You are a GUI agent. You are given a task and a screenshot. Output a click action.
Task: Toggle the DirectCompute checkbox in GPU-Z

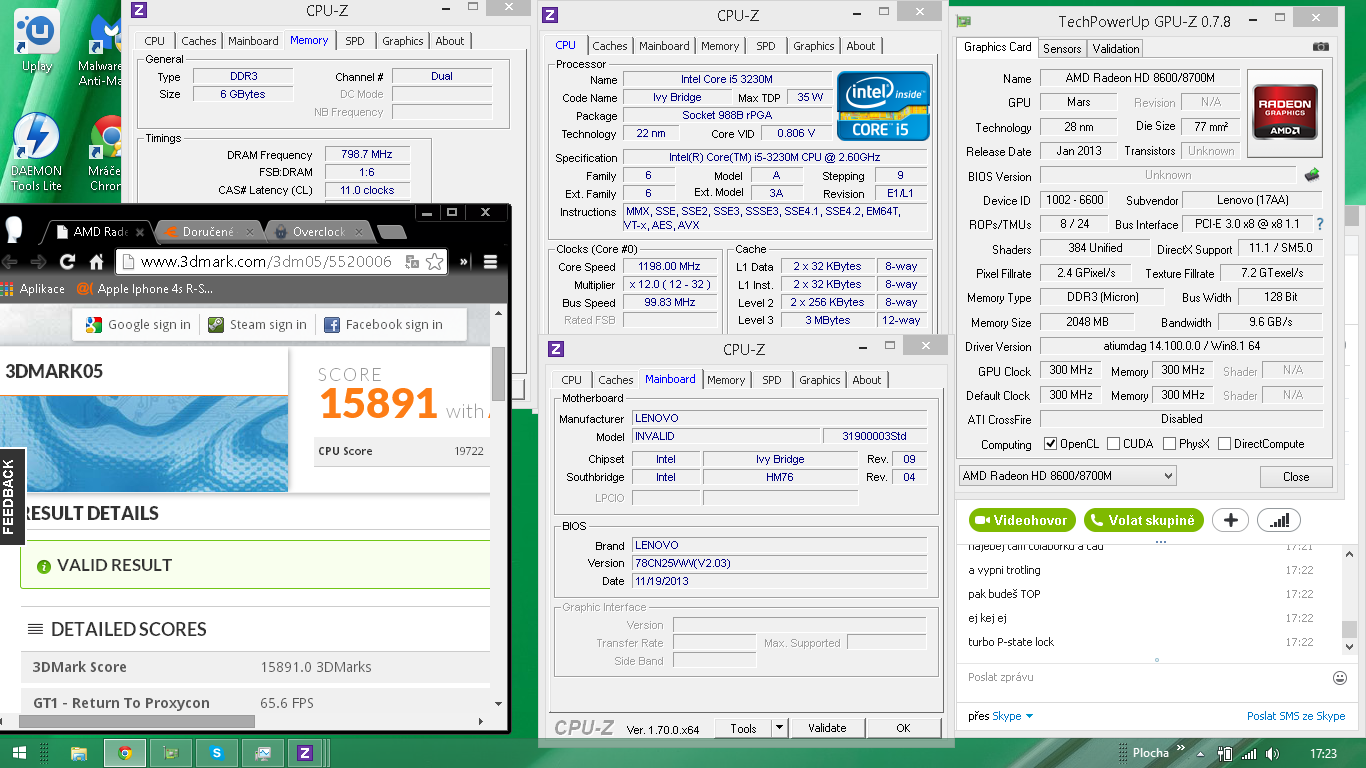(1223, 444)
